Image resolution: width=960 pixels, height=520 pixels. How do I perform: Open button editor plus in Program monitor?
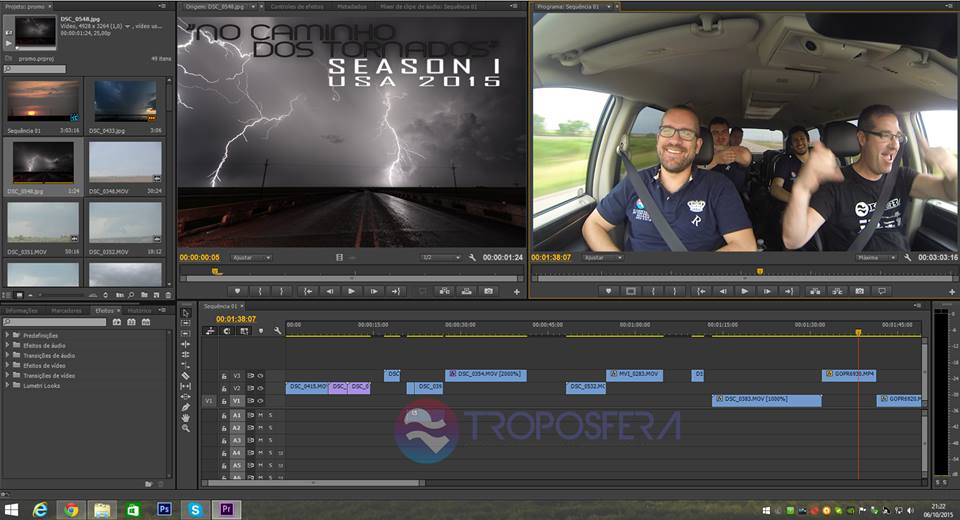(952, 292)
